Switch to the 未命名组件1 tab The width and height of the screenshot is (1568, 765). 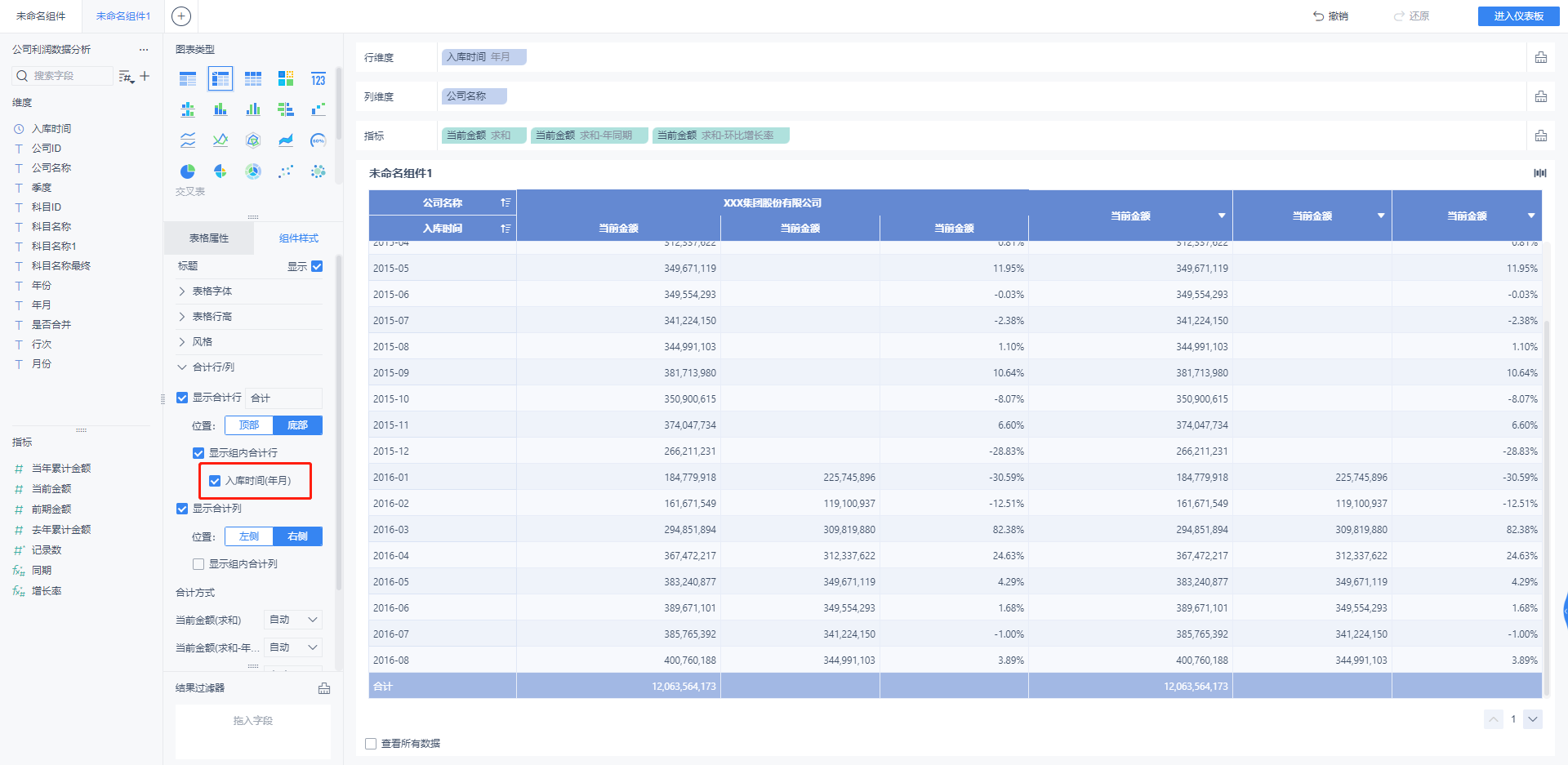pos(123,16)
